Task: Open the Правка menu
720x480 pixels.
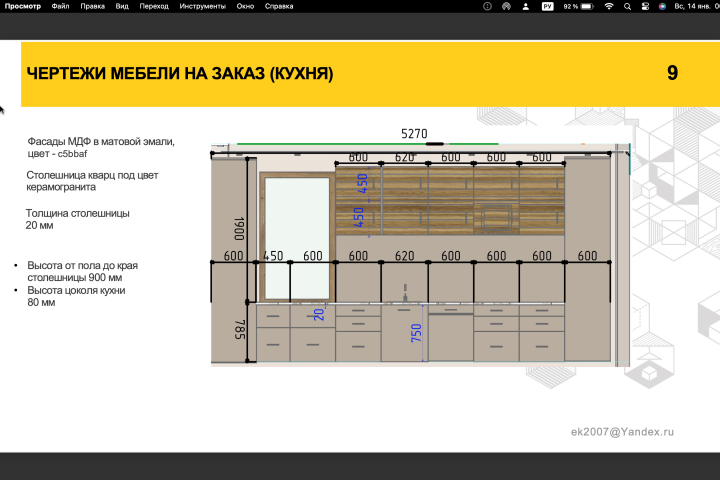Action: point(92,6)
